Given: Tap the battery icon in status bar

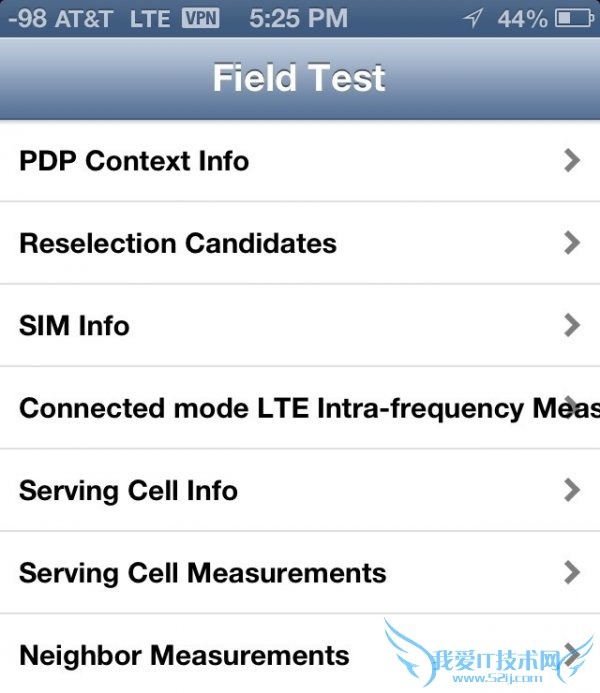Looking at the screenshot, I should point(575,18).
